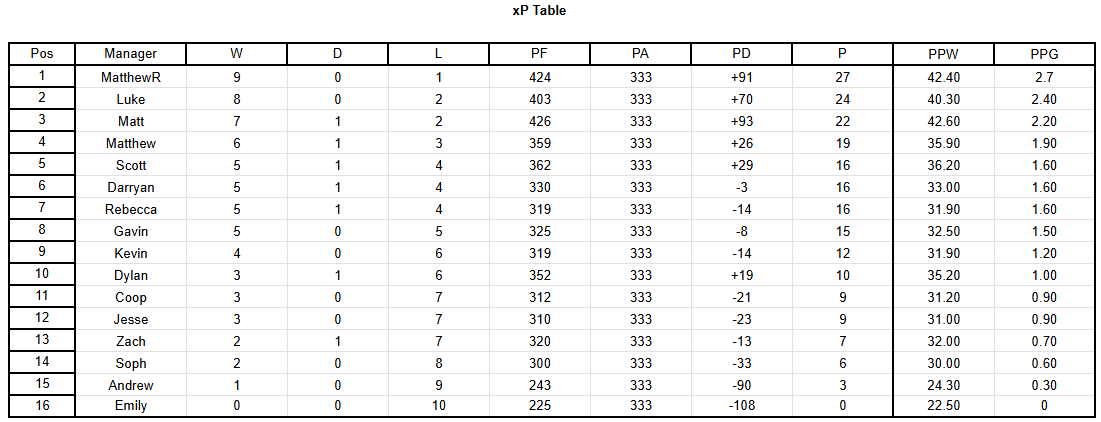Select Soph's PPW value 30.00
Screen dimensions: 1101x422
click(x=944, y=363)
